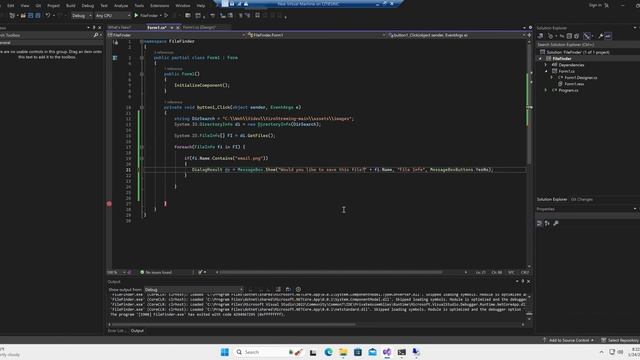Open Microsoft Edge from the taskbar
Viewport: 640px width, 360px height.
click(328, 352)
